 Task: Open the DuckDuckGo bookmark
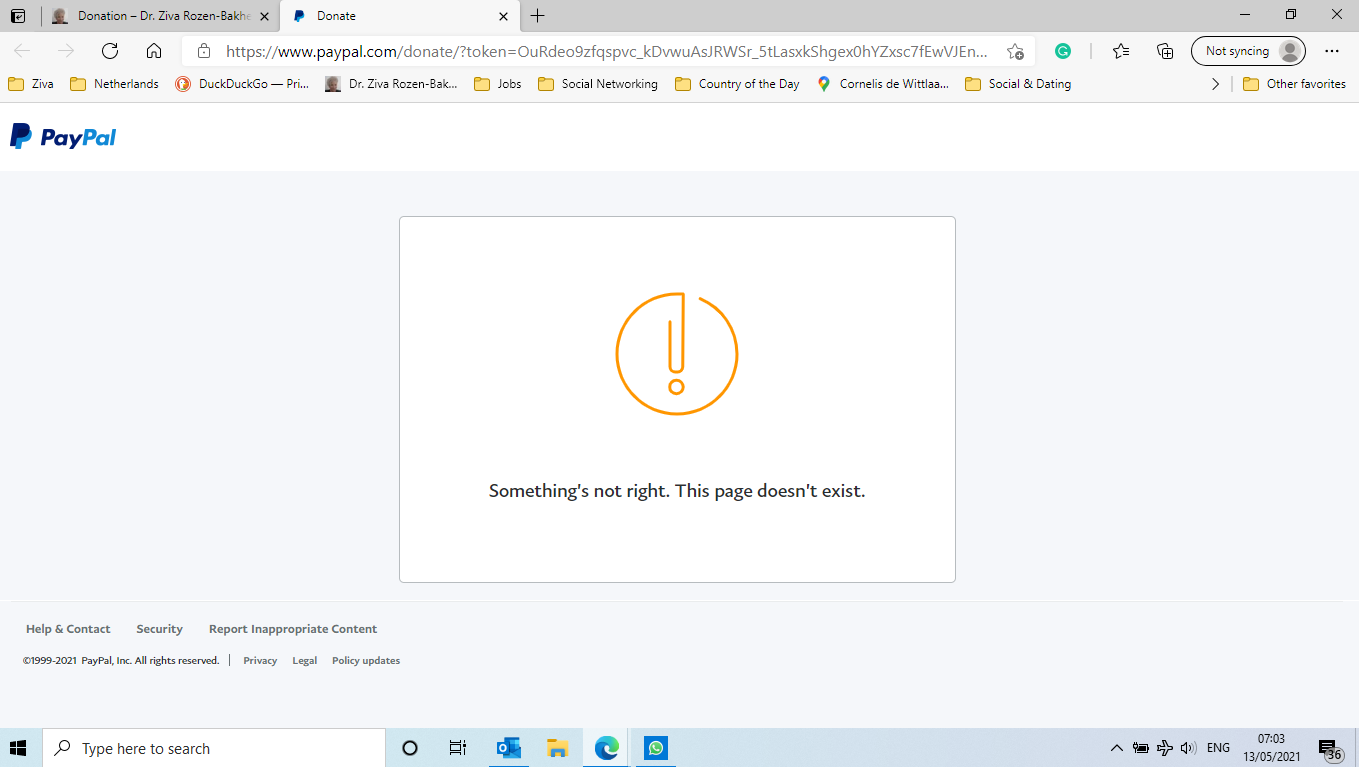(242, 84)
